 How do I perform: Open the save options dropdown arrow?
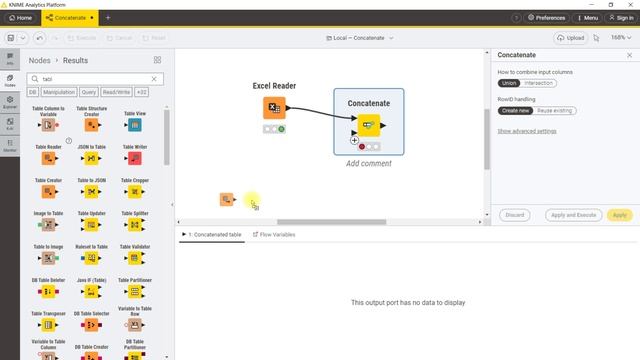tap(23, 38)
